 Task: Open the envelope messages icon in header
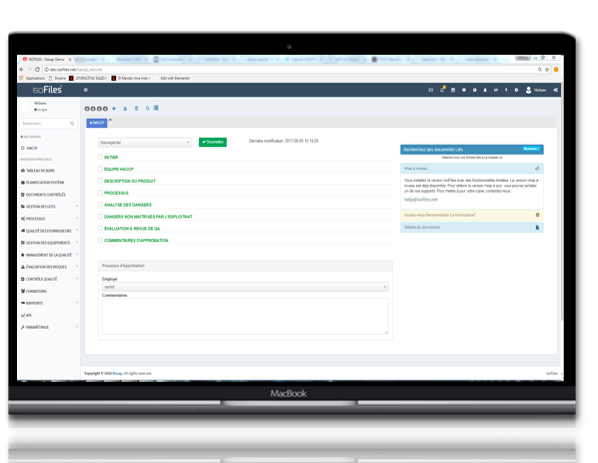431,90
